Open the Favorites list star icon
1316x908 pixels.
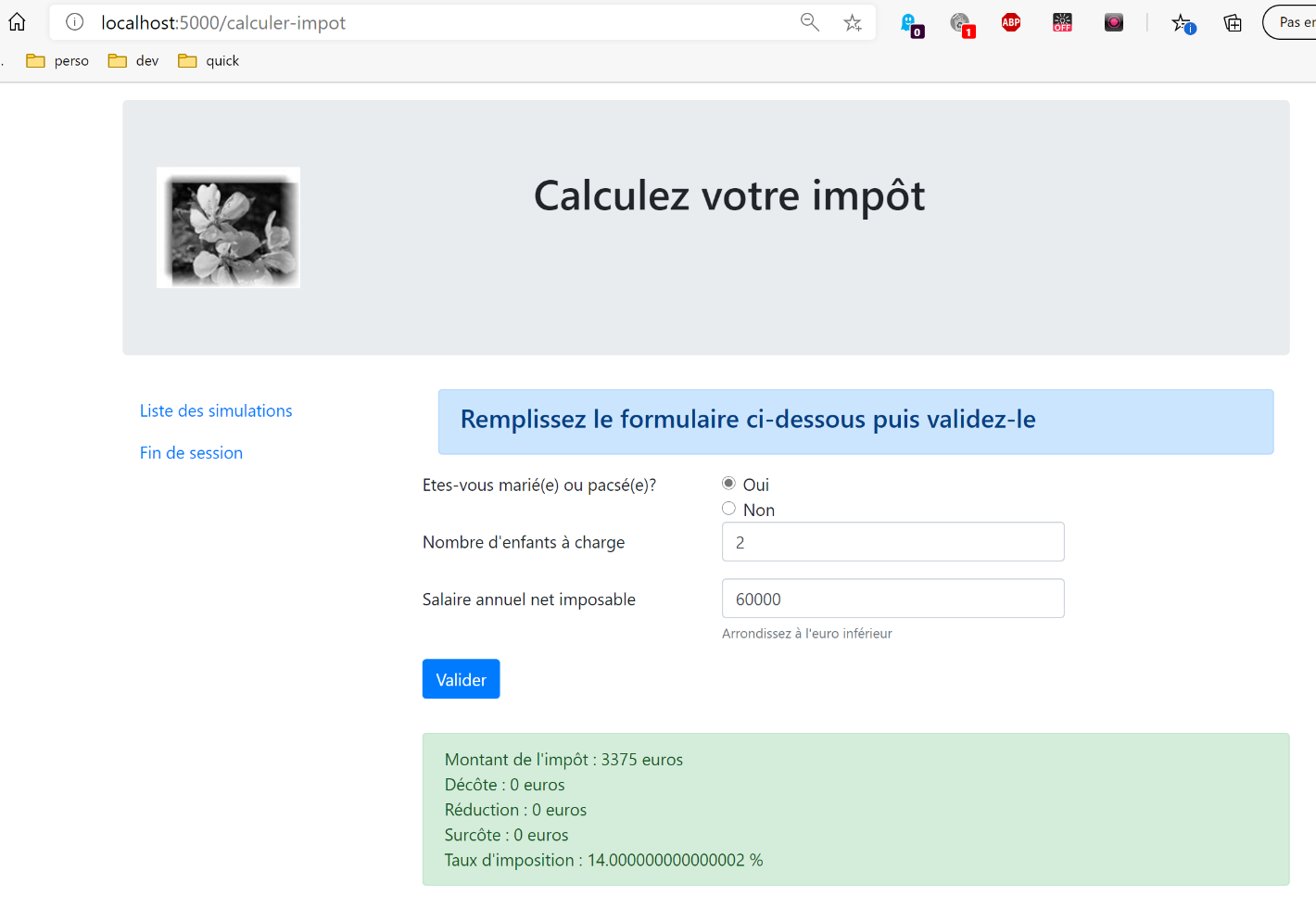(x=1183, y=23)
